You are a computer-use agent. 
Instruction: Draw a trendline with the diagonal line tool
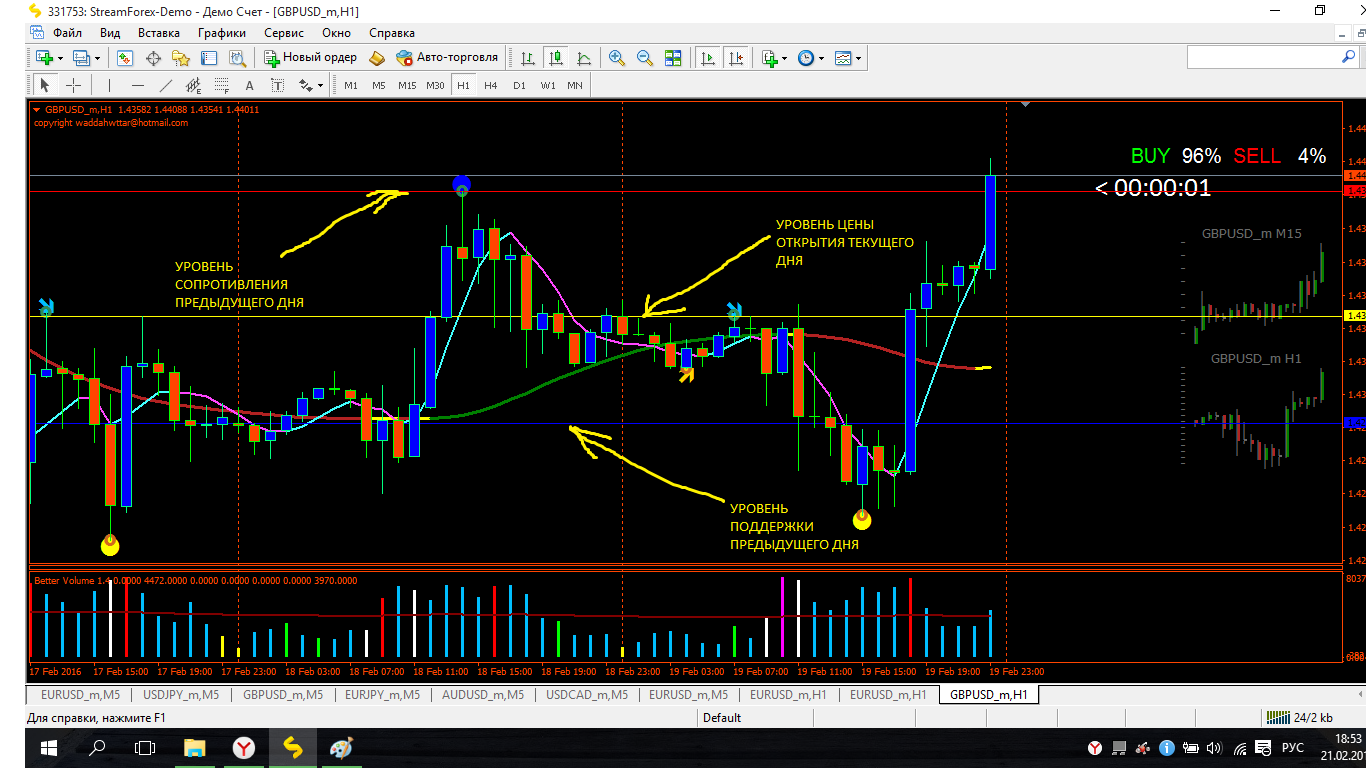point(166,85)
